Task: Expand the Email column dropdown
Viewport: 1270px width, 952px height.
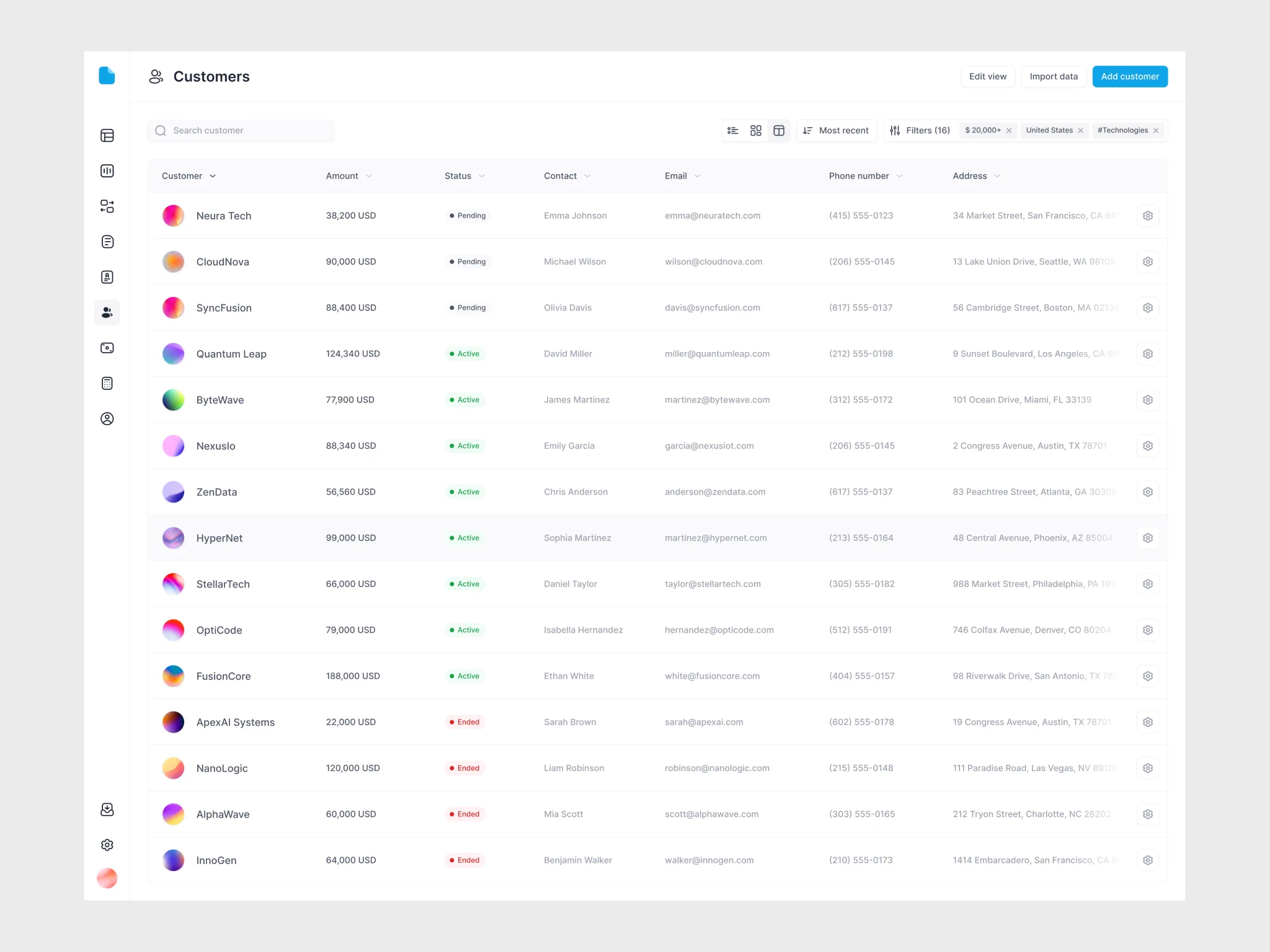Action: 697,177
